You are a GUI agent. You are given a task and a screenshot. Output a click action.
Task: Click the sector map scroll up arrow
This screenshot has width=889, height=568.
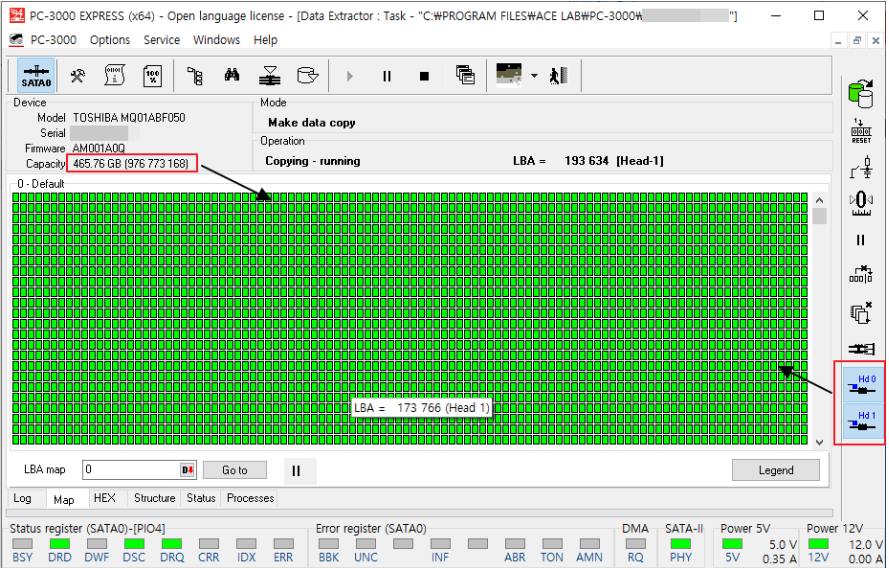819,200
